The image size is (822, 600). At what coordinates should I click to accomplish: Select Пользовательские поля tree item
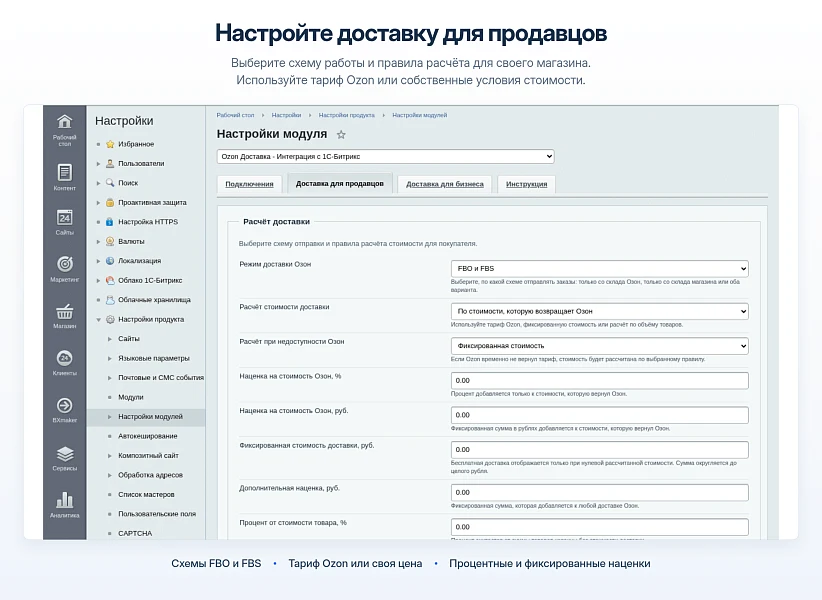157,514
